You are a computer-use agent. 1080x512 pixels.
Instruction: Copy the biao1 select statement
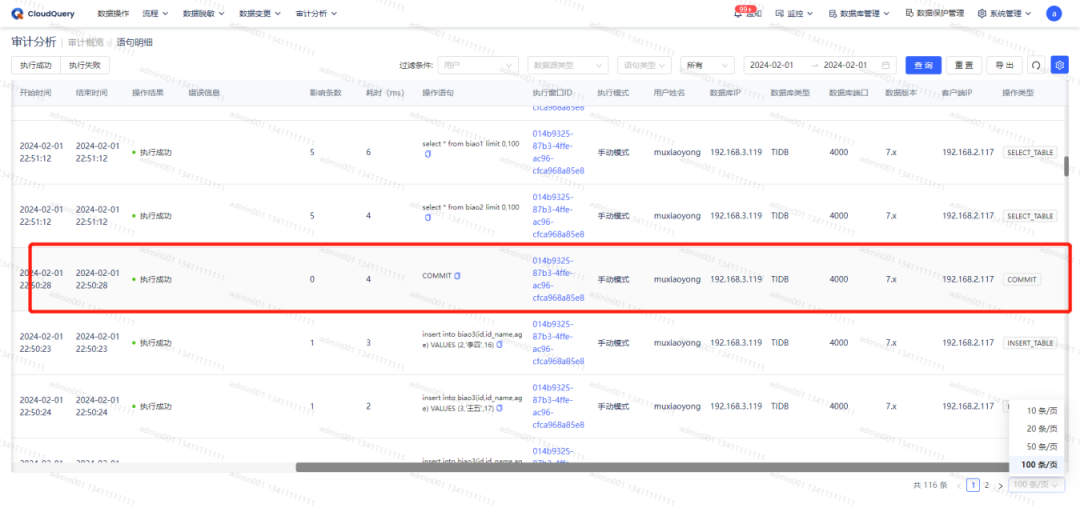pos(428,154)
